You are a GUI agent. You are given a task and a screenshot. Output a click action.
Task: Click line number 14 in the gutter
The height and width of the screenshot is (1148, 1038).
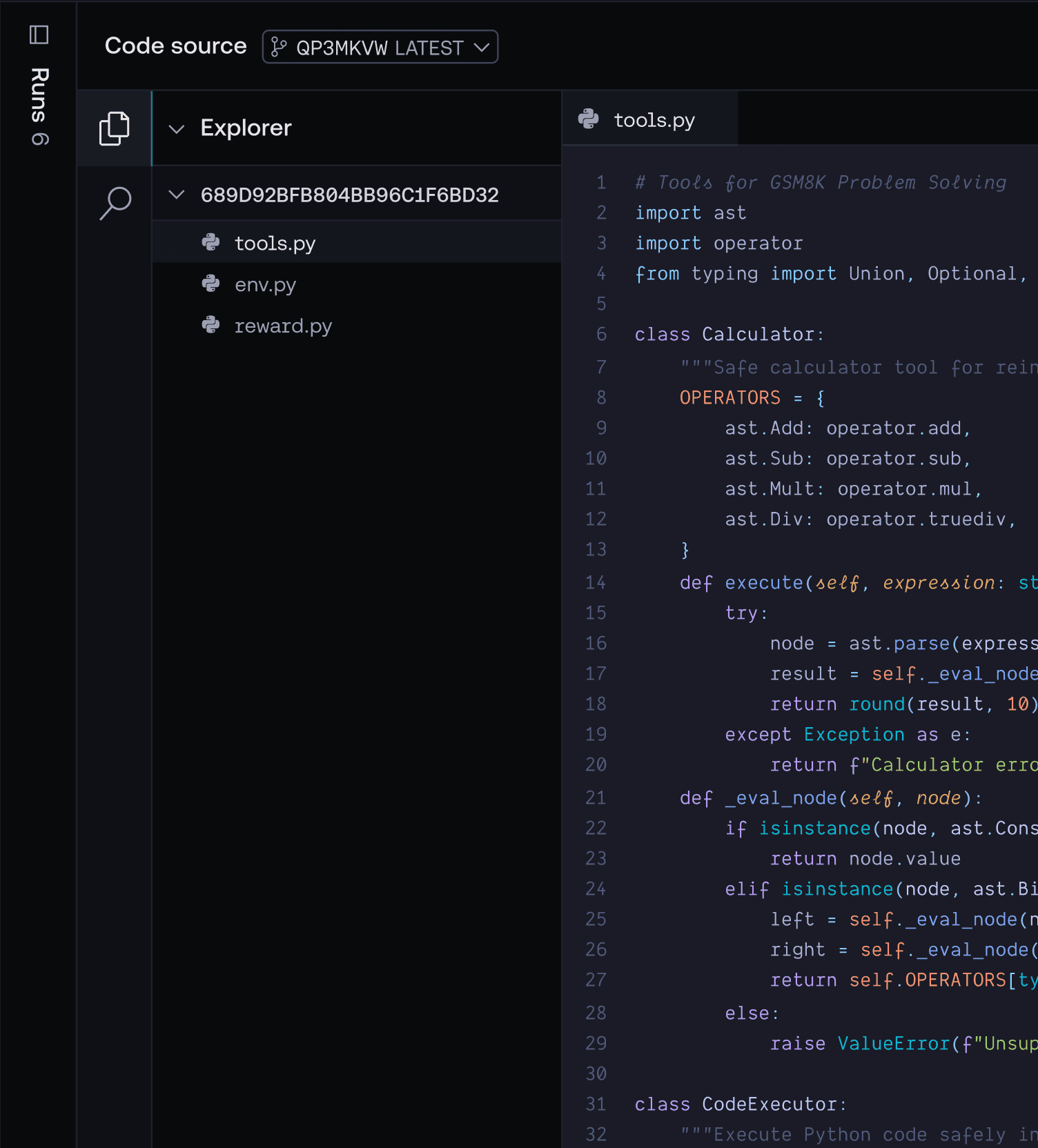(x=596, y=583)
